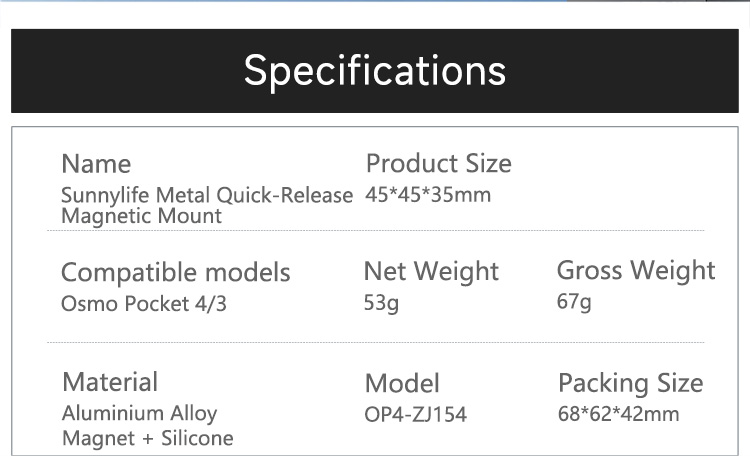Click the Osmo Pocket 4/3 value
Viewport: 750px width, 466px height.
click(x=144, y=304)
